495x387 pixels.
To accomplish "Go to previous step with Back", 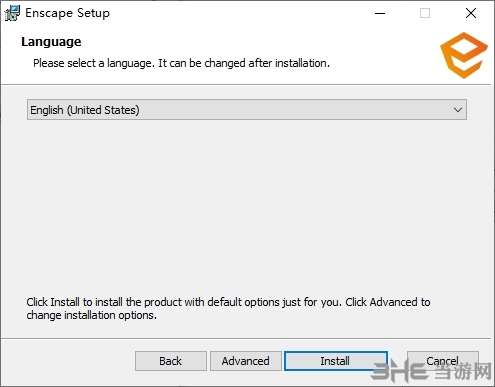I will coord(171,361).
